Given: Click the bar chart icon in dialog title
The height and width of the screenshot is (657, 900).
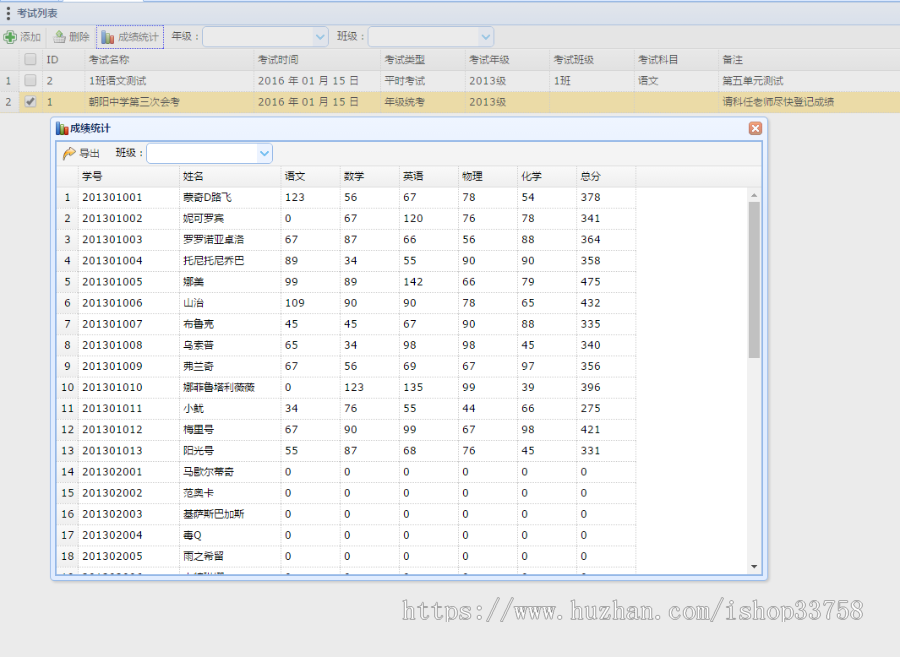Looking at the screenshot, I should click(62, 129).
